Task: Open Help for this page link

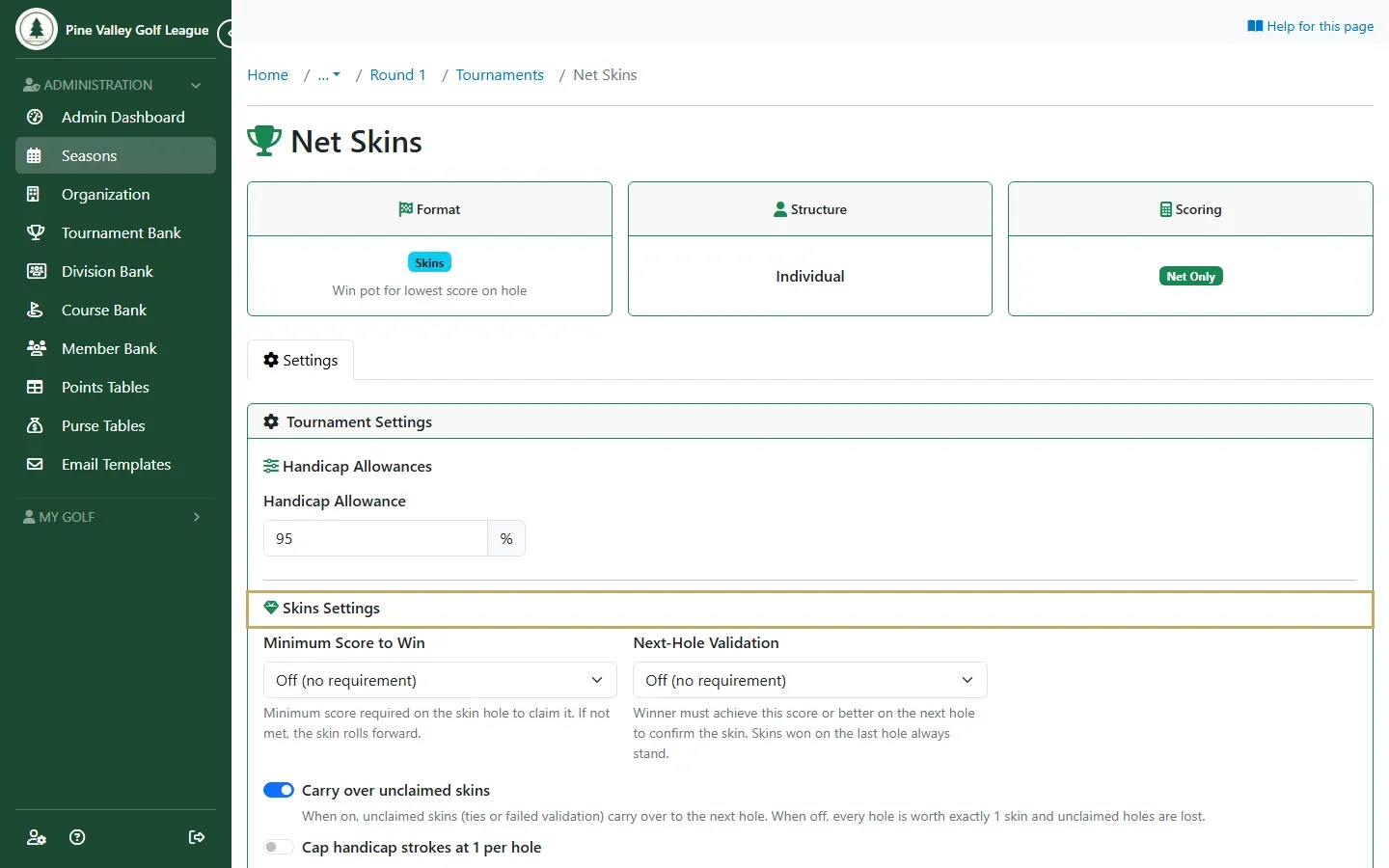Action: click(1311, 26)
